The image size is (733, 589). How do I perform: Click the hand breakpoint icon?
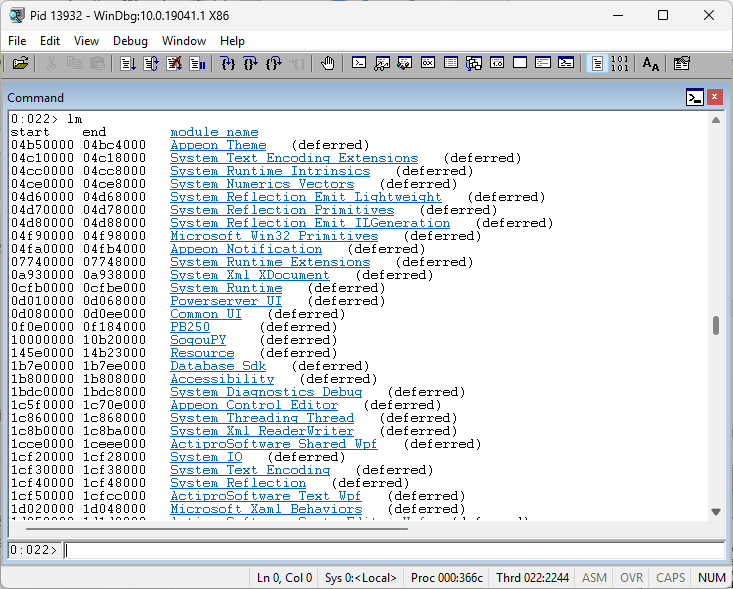pyautogui.click(x=328, y=63)
